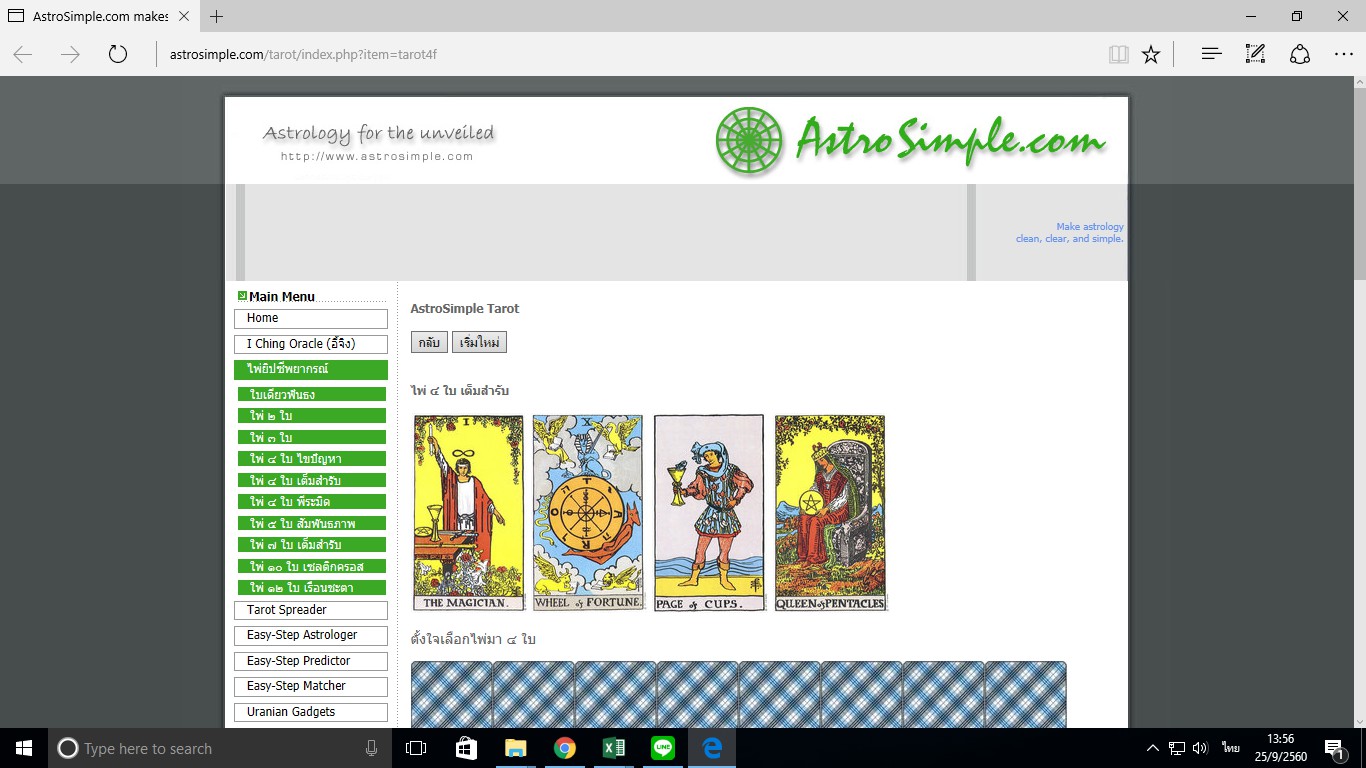Show hidden system tray icons

click(x=1153, y=748)
